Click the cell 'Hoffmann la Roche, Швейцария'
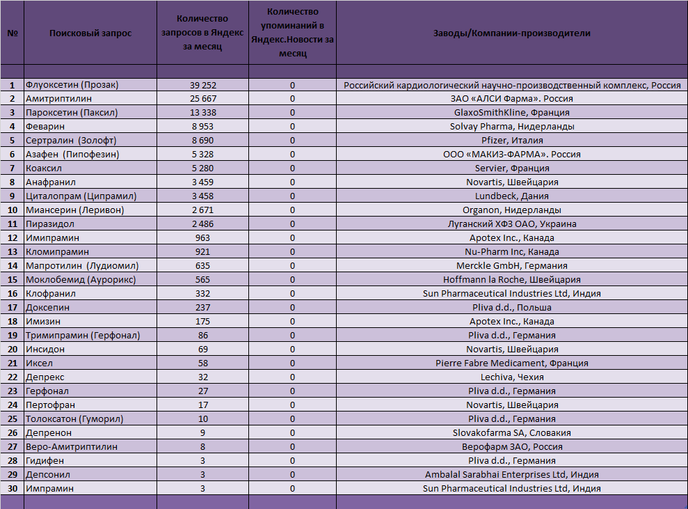 pyautogui.click(x=512, y=280)
